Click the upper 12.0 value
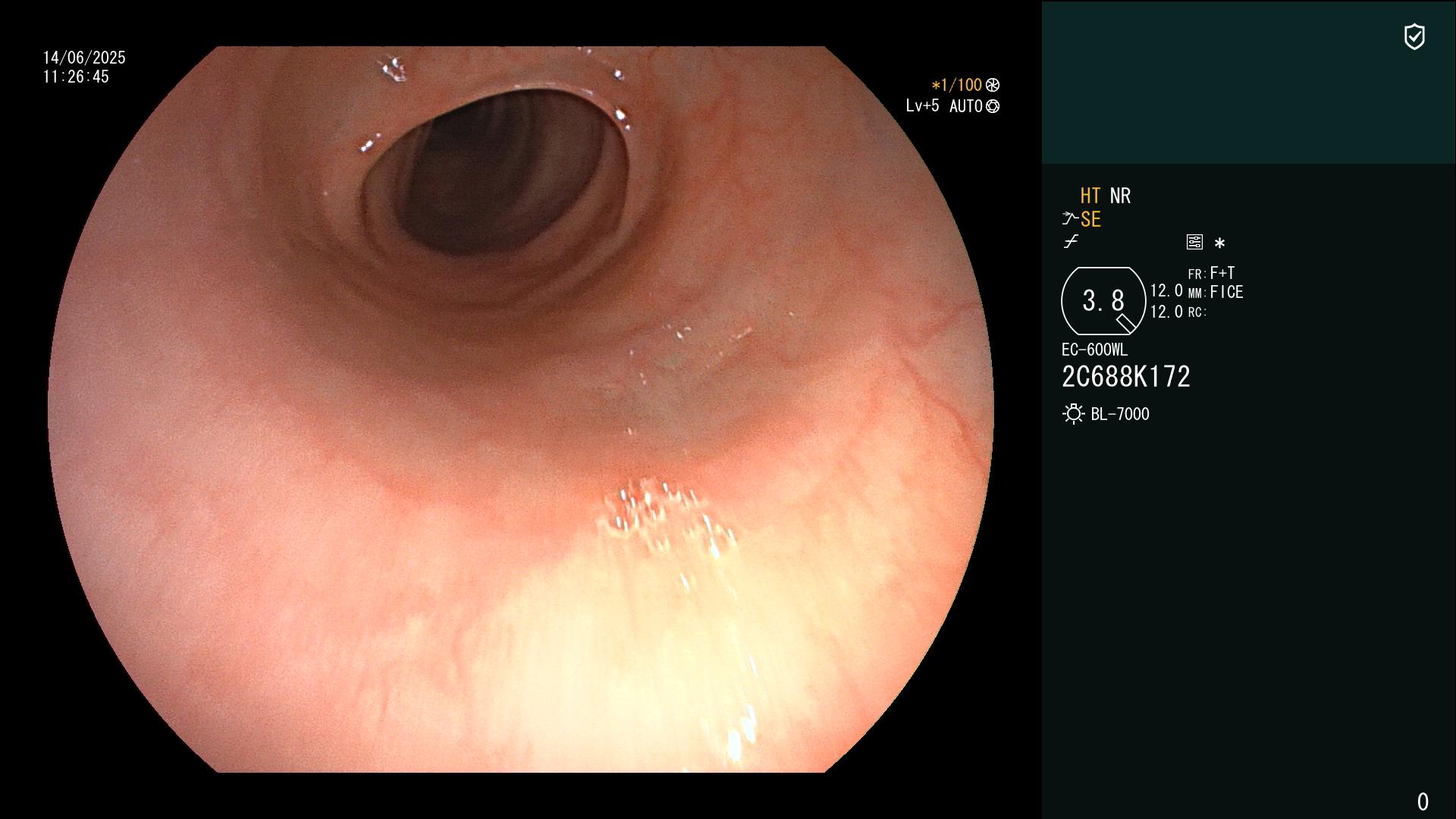Viewport: 1456px width, 819px height. (1166, 290)
